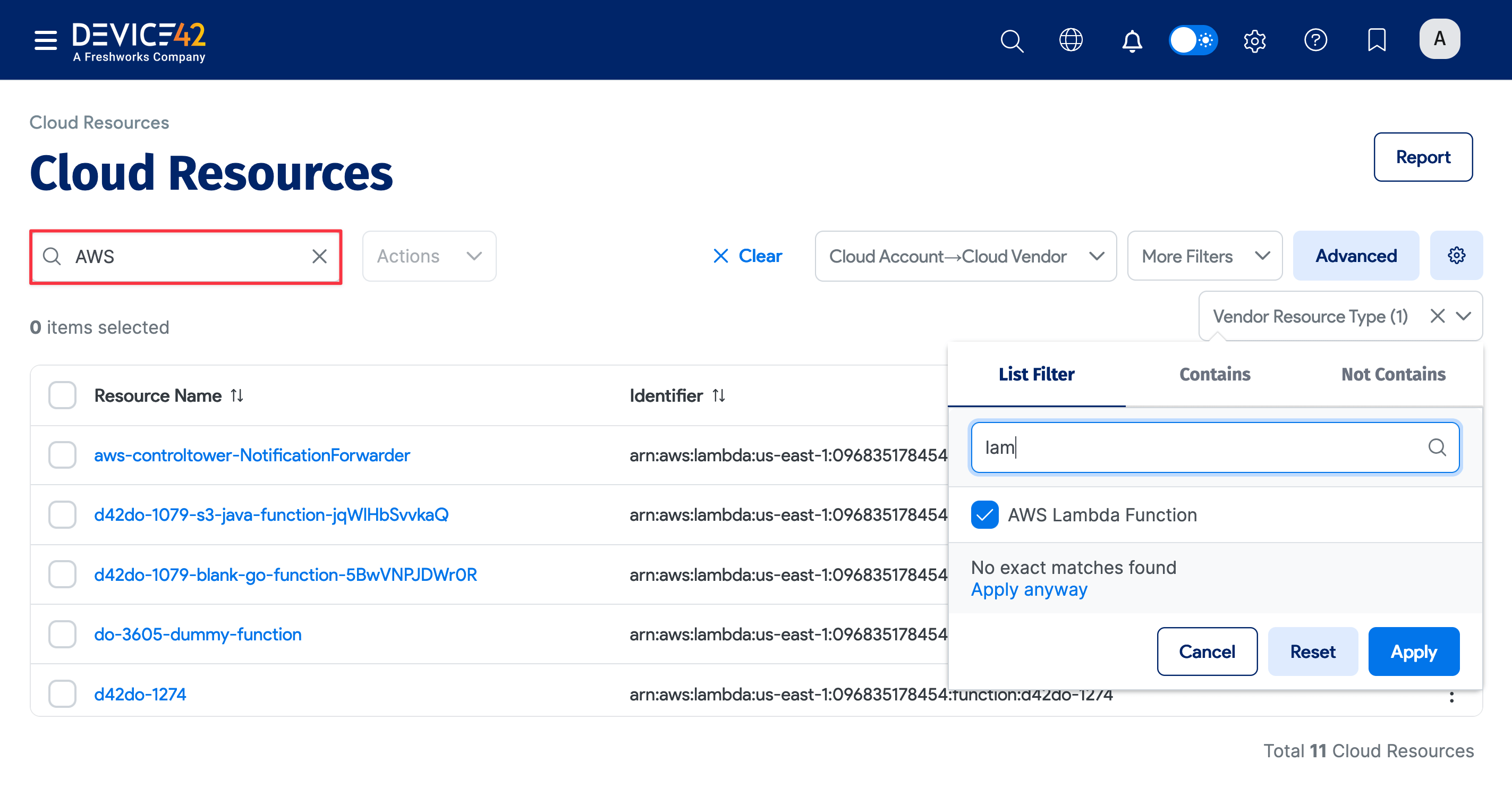Uncheck AWS Lambda Function
This screenshot has height=795, width=1512.
984,514
